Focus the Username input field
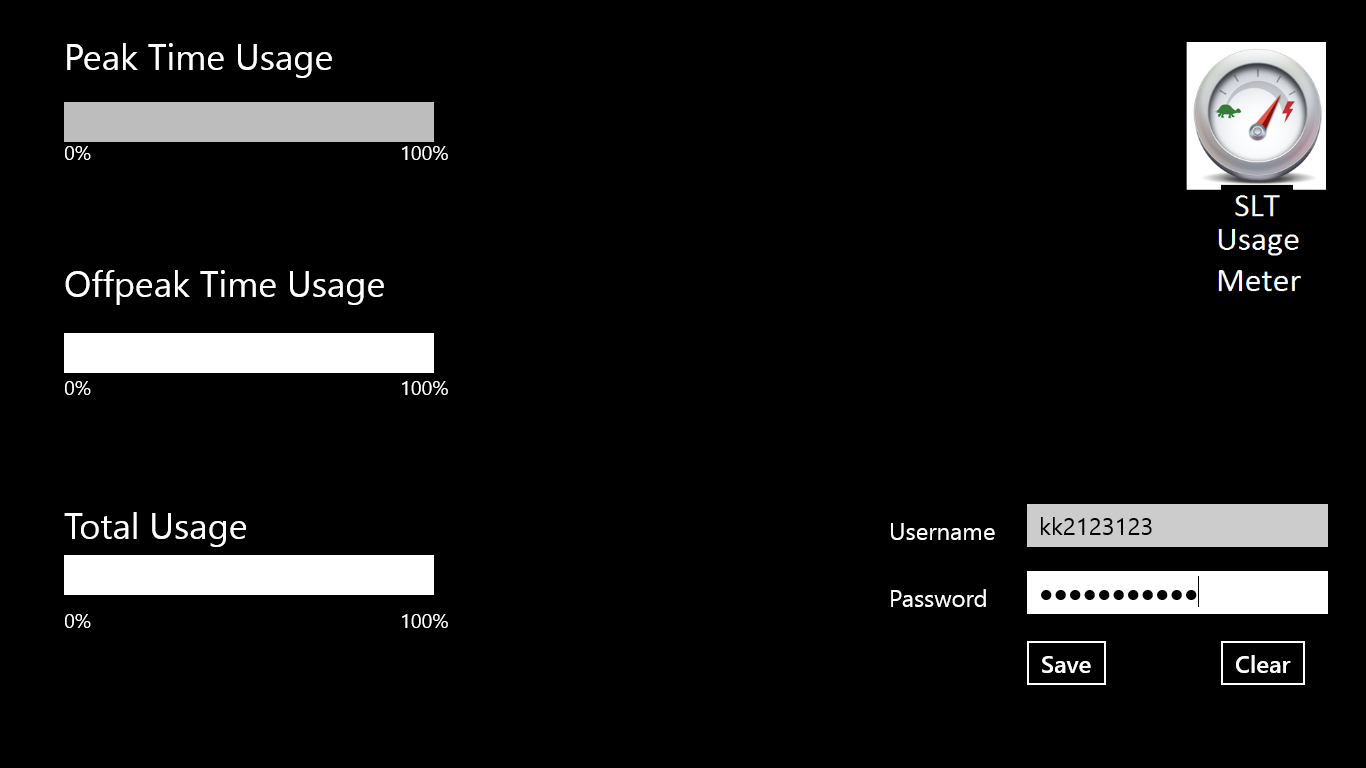 click(1177, 526)
